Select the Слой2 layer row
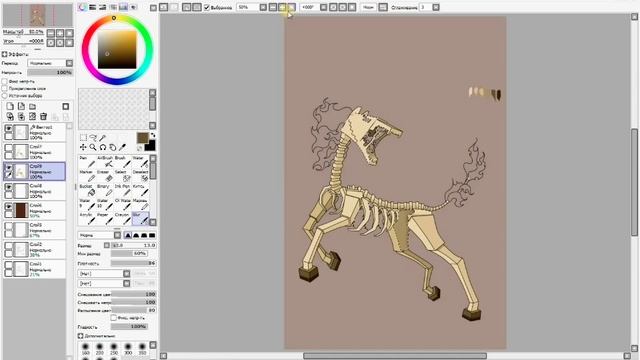 pos(34,250)
